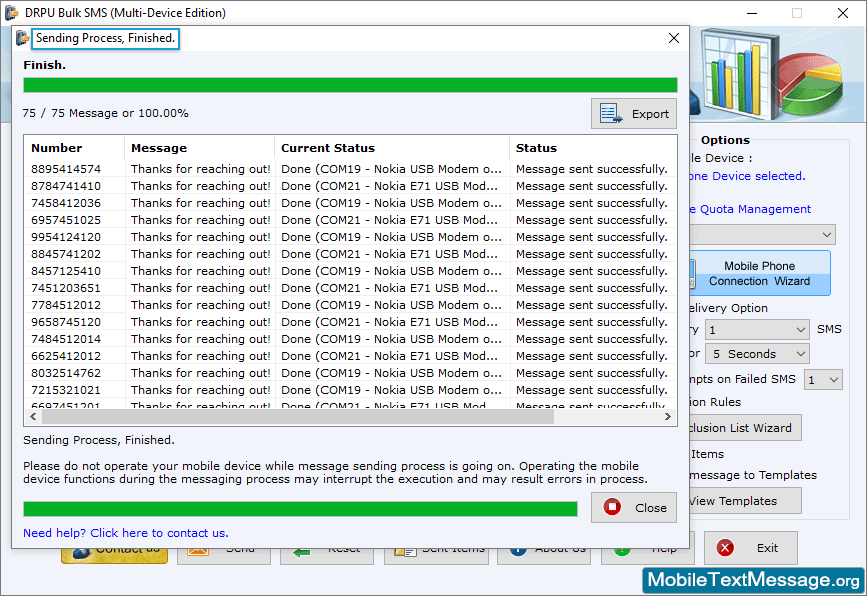The image size is (867, 596).
Task: Click the Export button with document icon
Action: coord(634,114)
